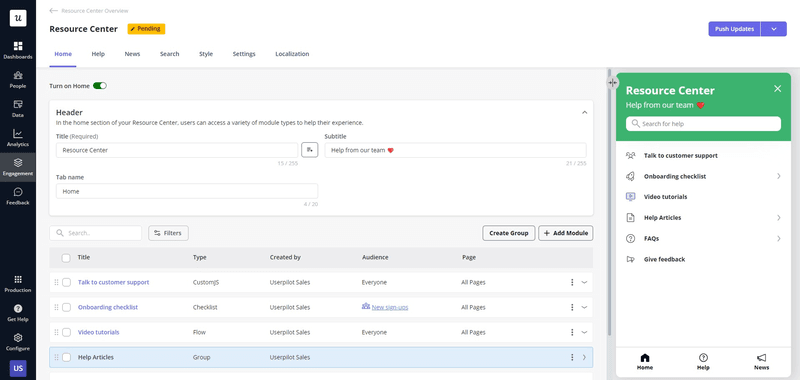Open FAQs in the preview widget
Image resolution: width=800 pixels, height=380 pixels.
(703, 238)
